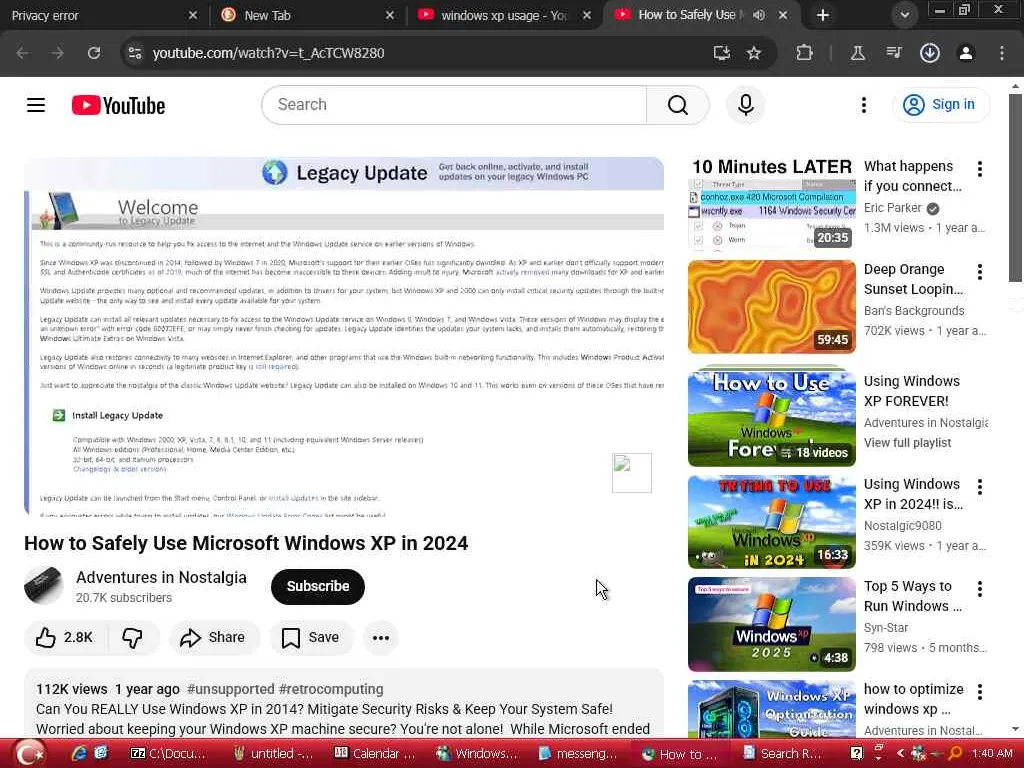
Task: Start voice search with microphone icon
Action: coord(746,104)
